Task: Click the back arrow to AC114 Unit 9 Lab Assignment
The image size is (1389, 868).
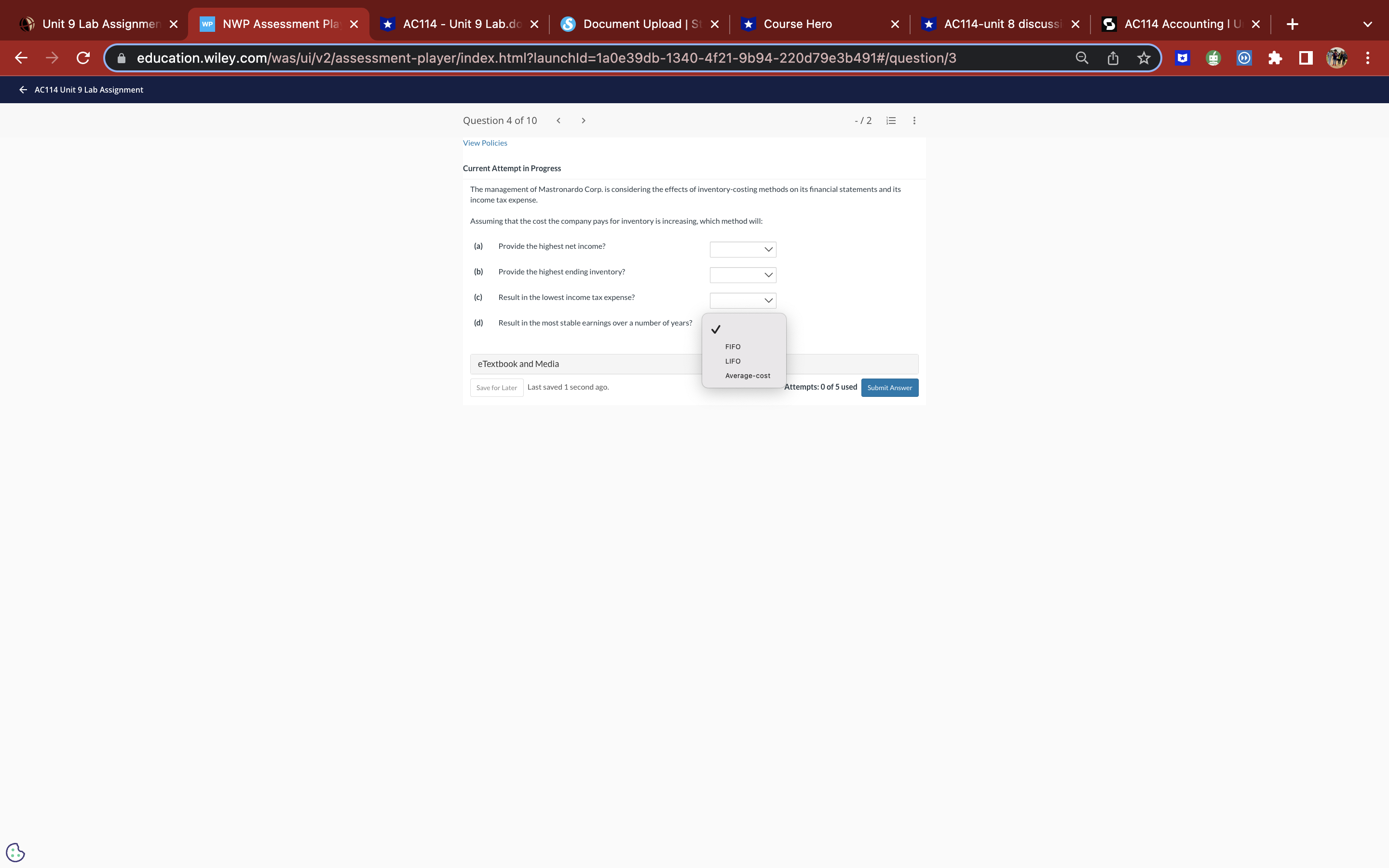Action: (x=23, y=90)
